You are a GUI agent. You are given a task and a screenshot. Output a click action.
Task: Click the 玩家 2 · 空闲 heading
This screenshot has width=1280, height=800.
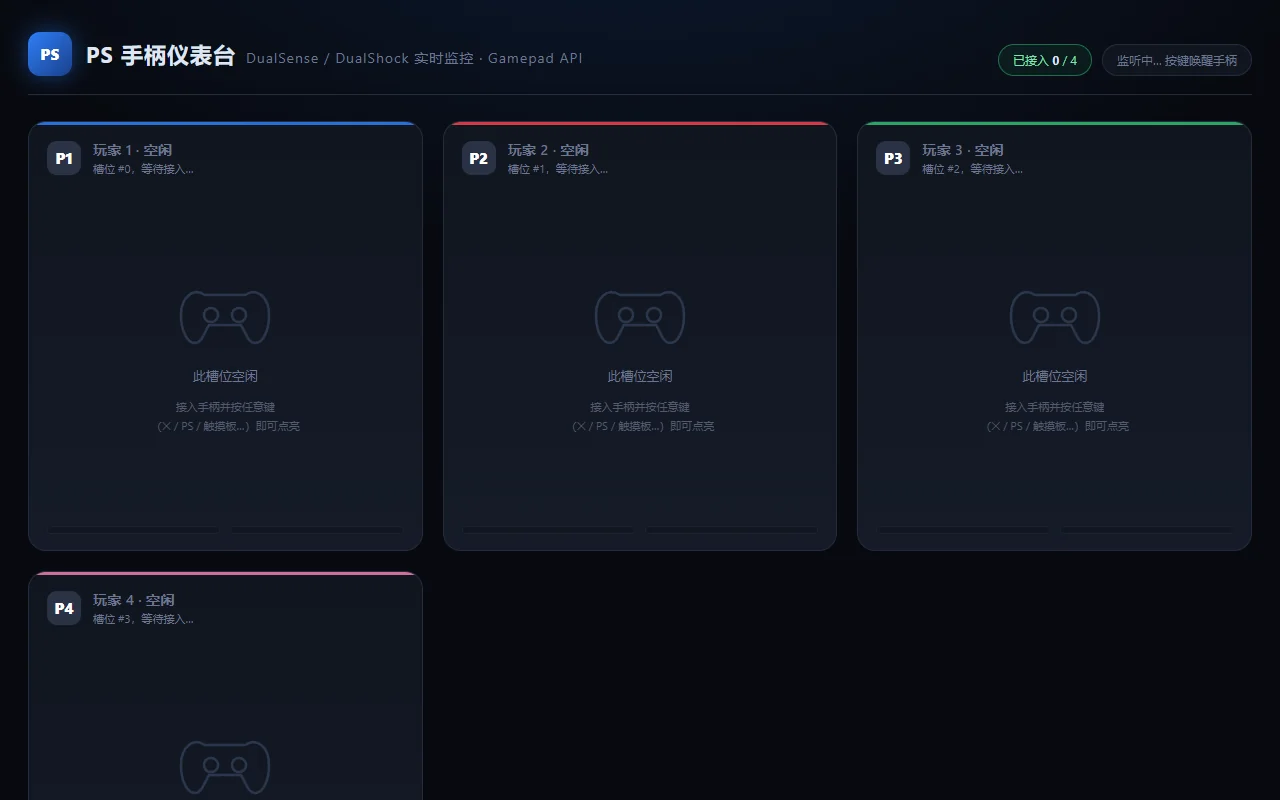(x=548, y=150)
